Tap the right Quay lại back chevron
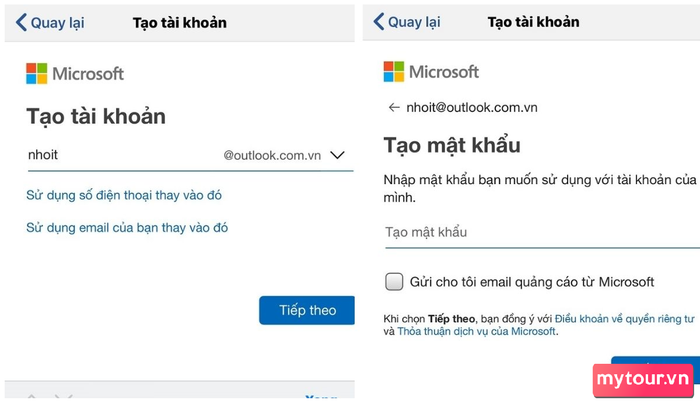 coord(379,21)
